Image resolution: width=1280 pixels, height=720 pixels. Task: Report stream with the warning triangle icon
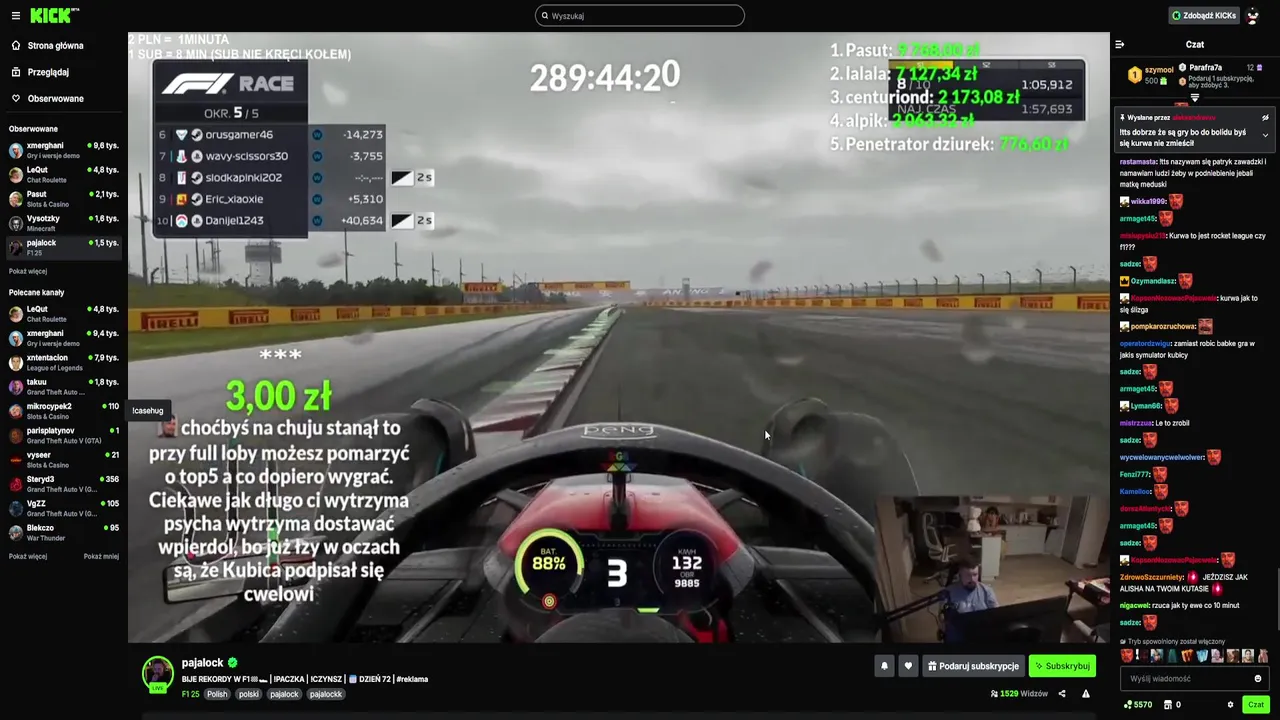click(x=1086, y=694)
